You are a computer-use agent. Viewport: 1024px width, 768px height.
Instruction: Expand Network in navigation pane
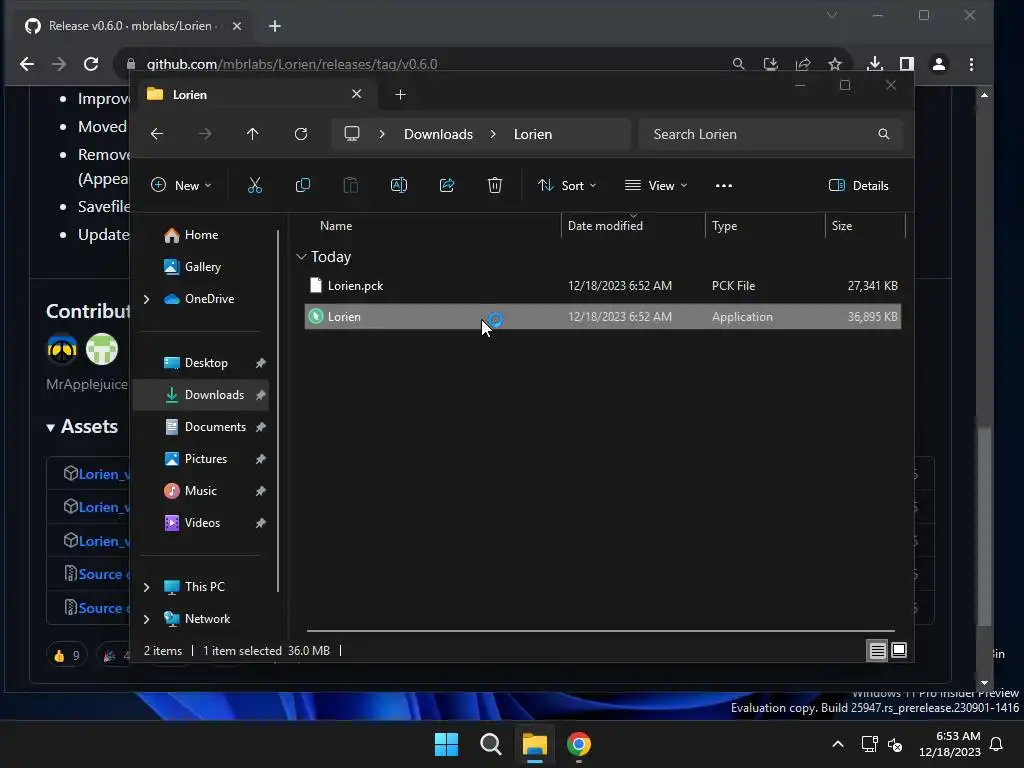[146, 619]
